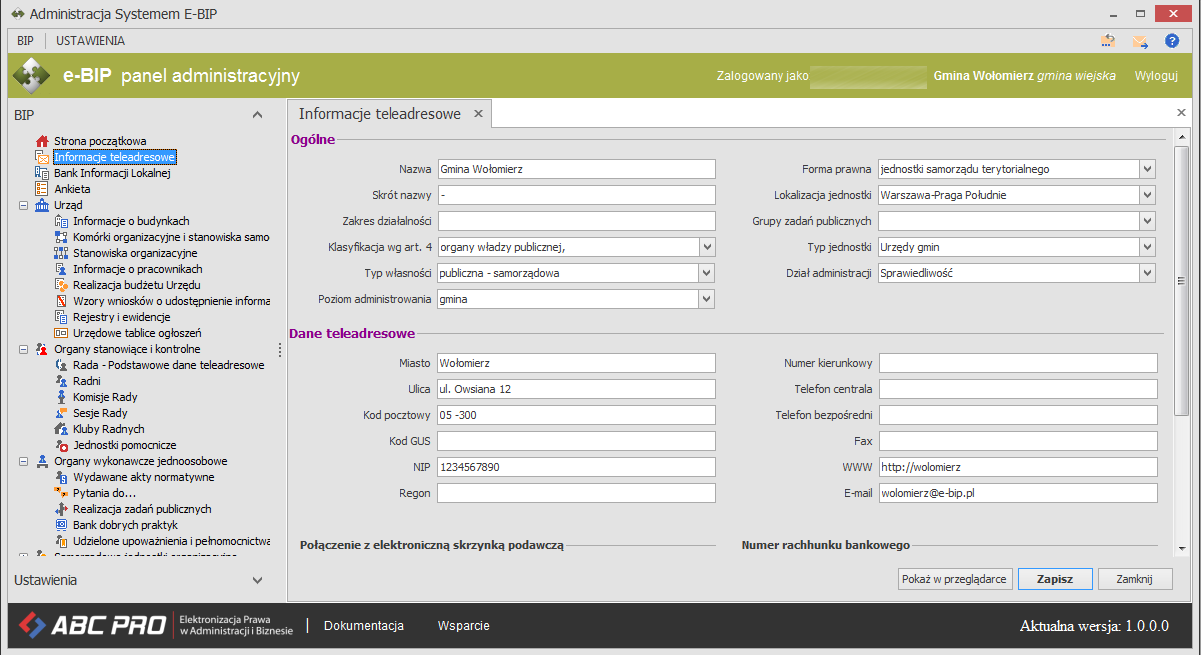This screenshot has width=1201, height=655.
Task: Open the Typ jednostki dropdown
Action: click(1147, 247)
